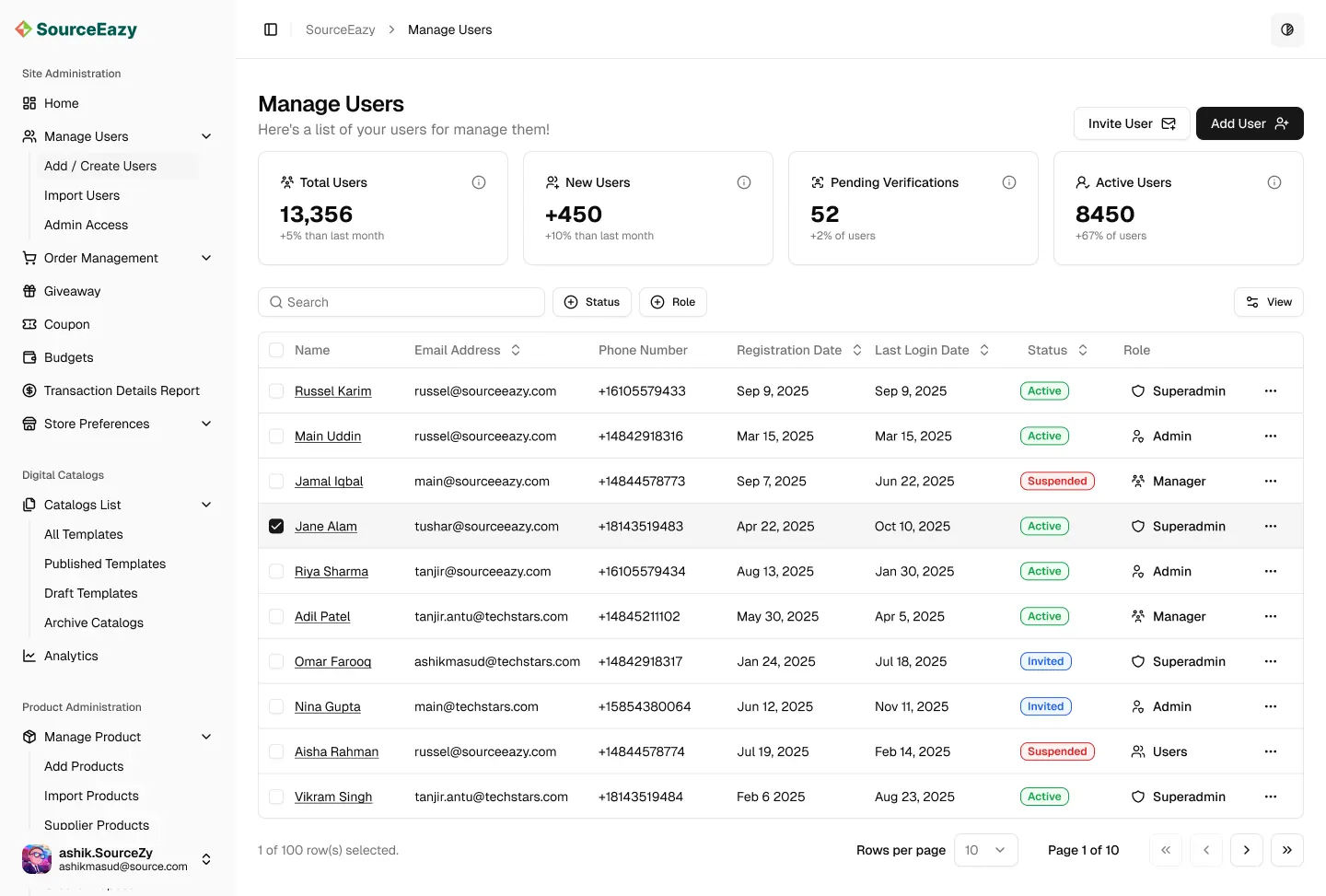Toggle the select-all header checkbox
This screenshot has height=896, width=1326.
pos(276,350)
